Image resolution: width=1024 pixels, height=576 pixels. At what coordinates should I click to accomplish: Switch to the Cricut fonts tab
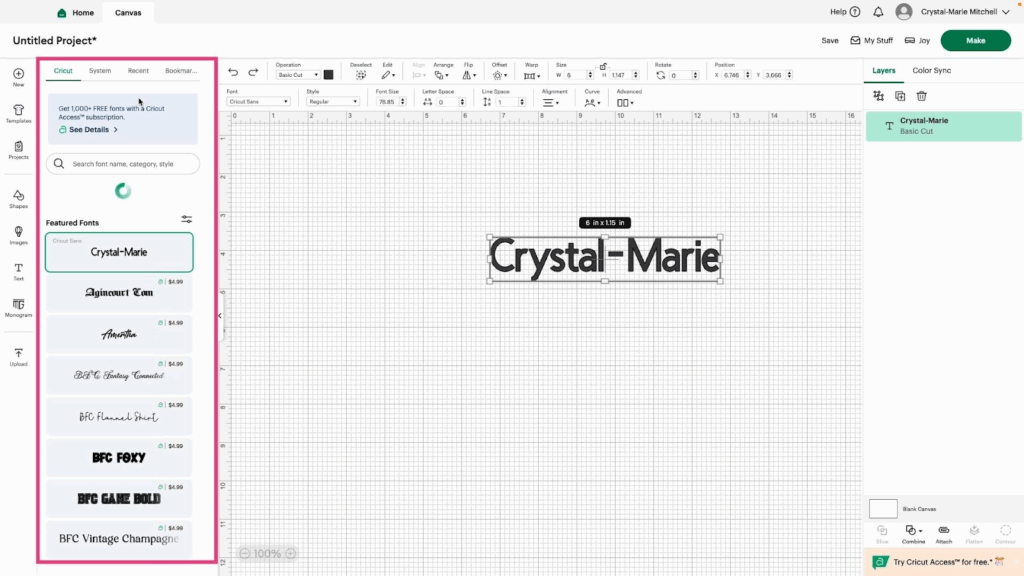coord(63,71)
